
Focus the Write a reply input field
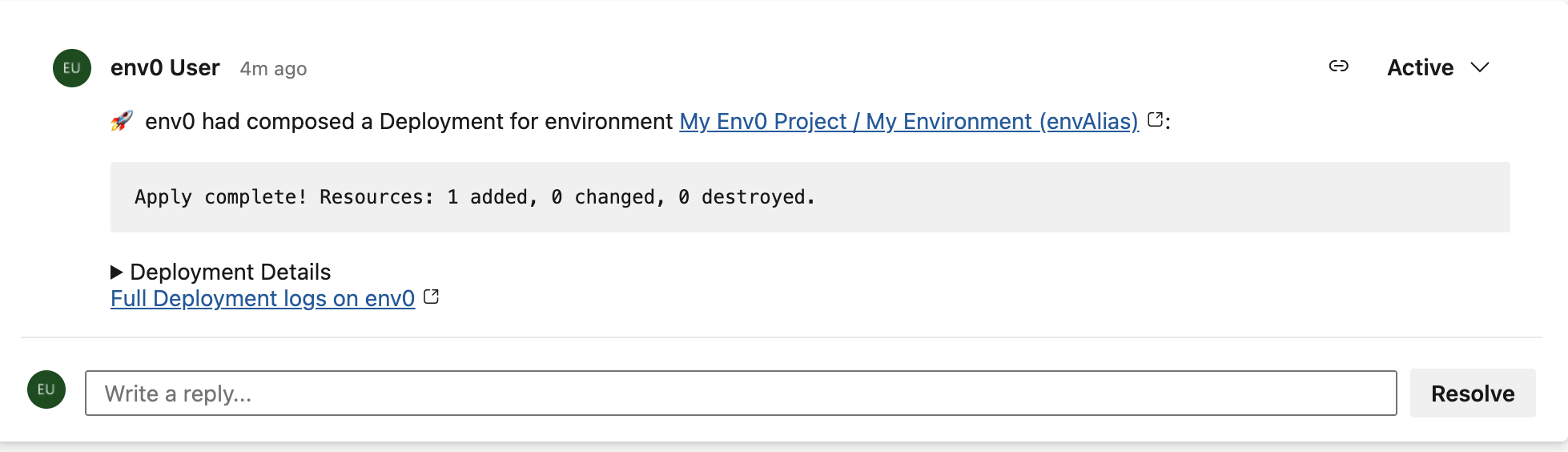(740, 393)
